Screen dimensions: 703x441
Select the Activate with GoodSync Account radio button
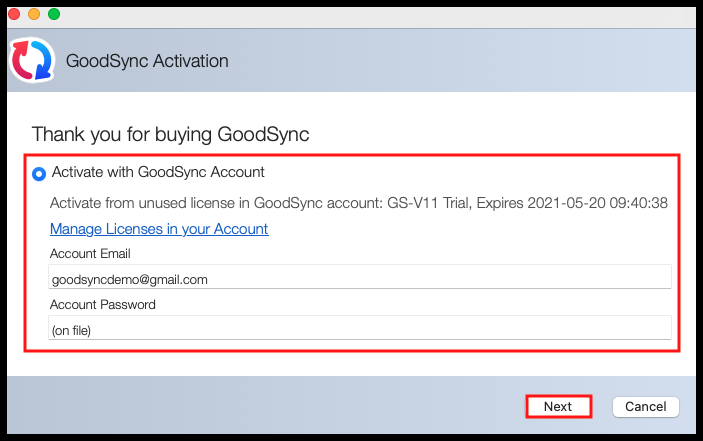click(x=39, y=173)
